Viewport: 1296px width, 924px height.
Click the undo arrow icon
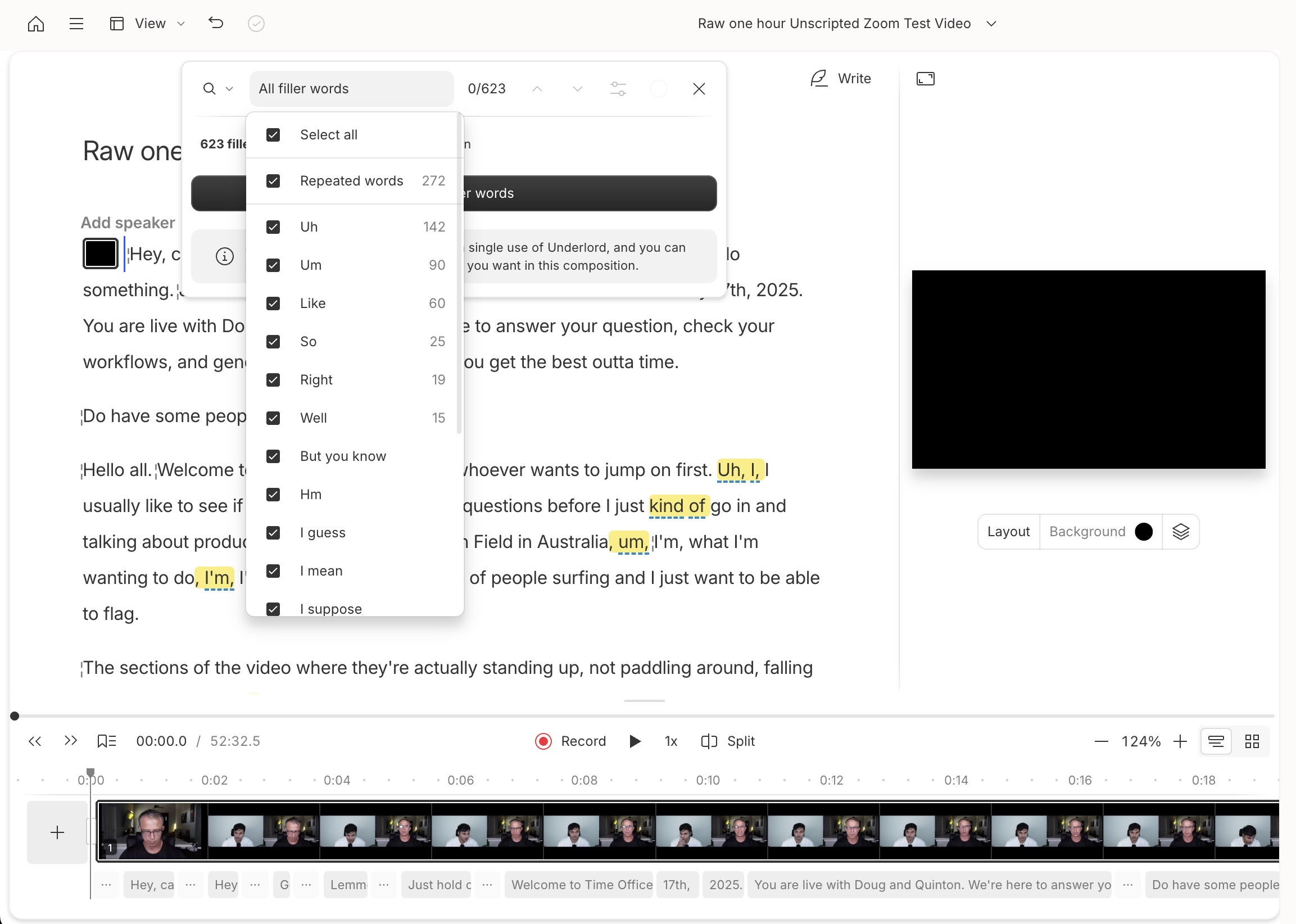click(216, 24)
